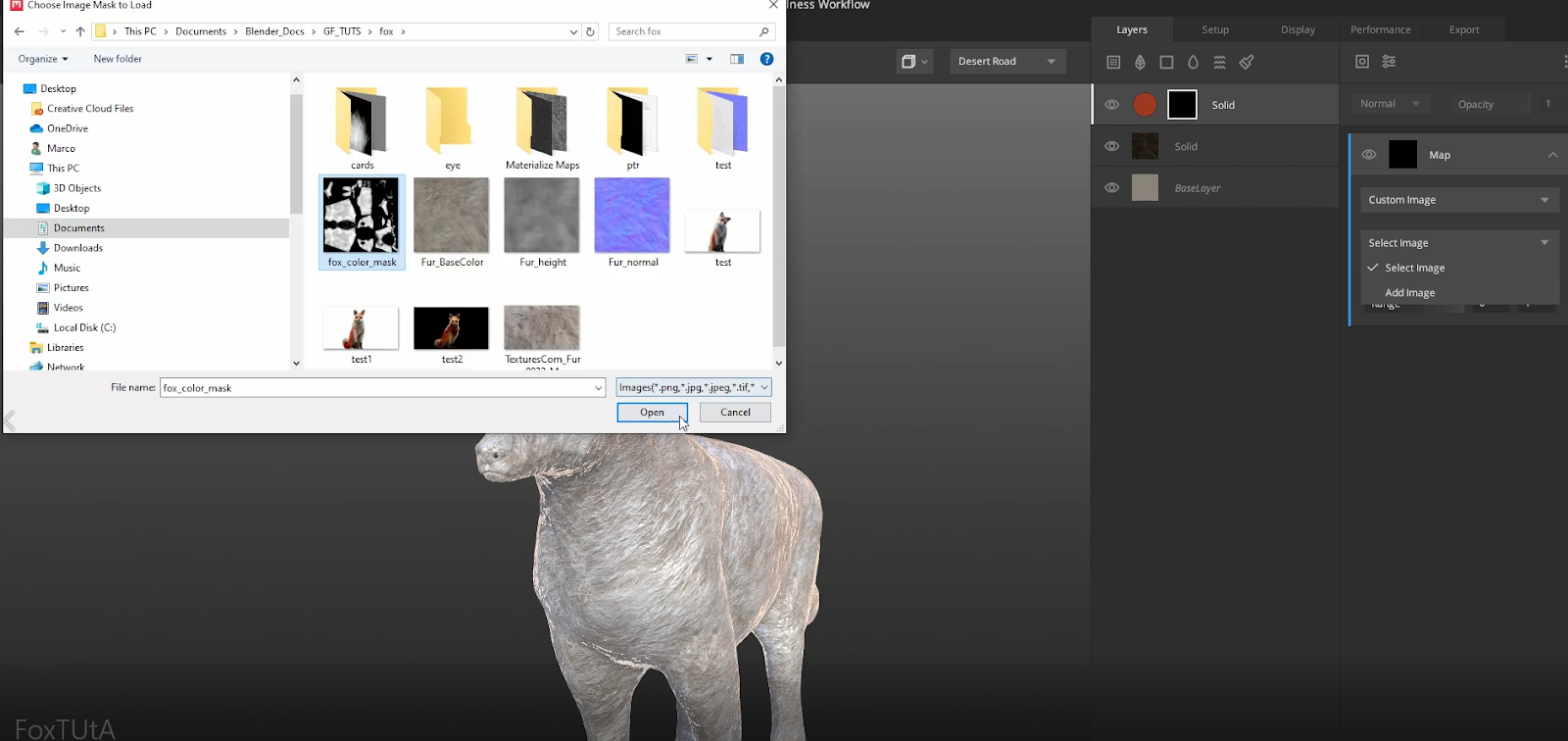Toggle the preview pane icon
Viewport: 1568px width, 741px height.
coord(737,59)
